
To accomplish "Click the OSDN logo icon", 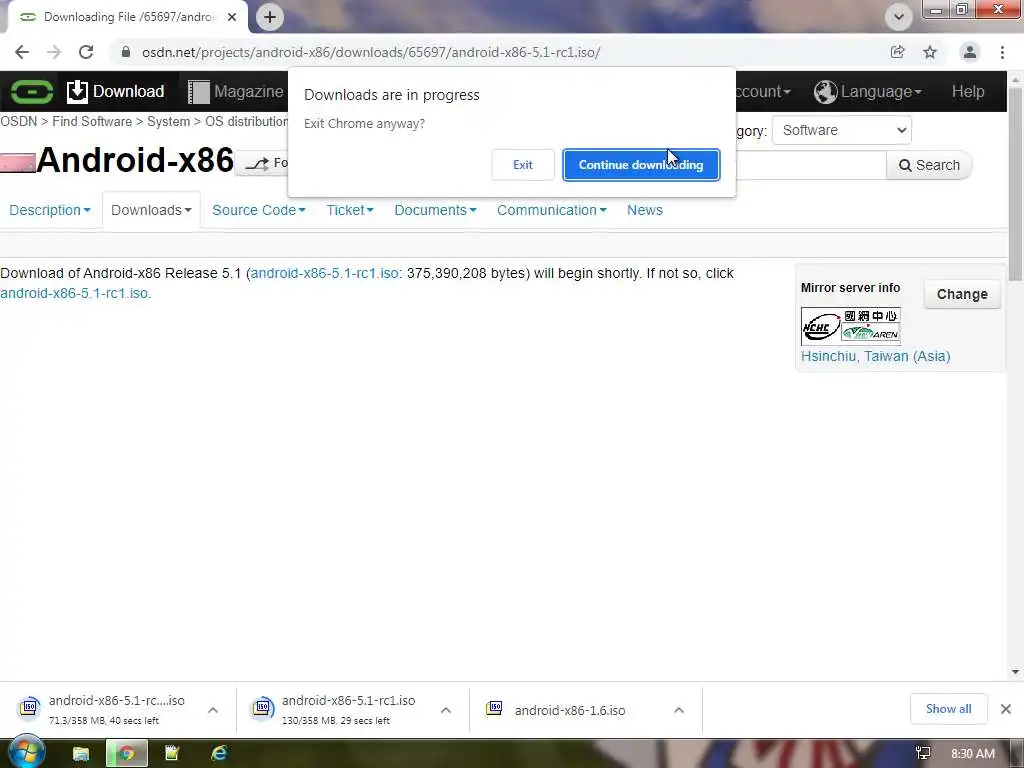I will [31, 91].
